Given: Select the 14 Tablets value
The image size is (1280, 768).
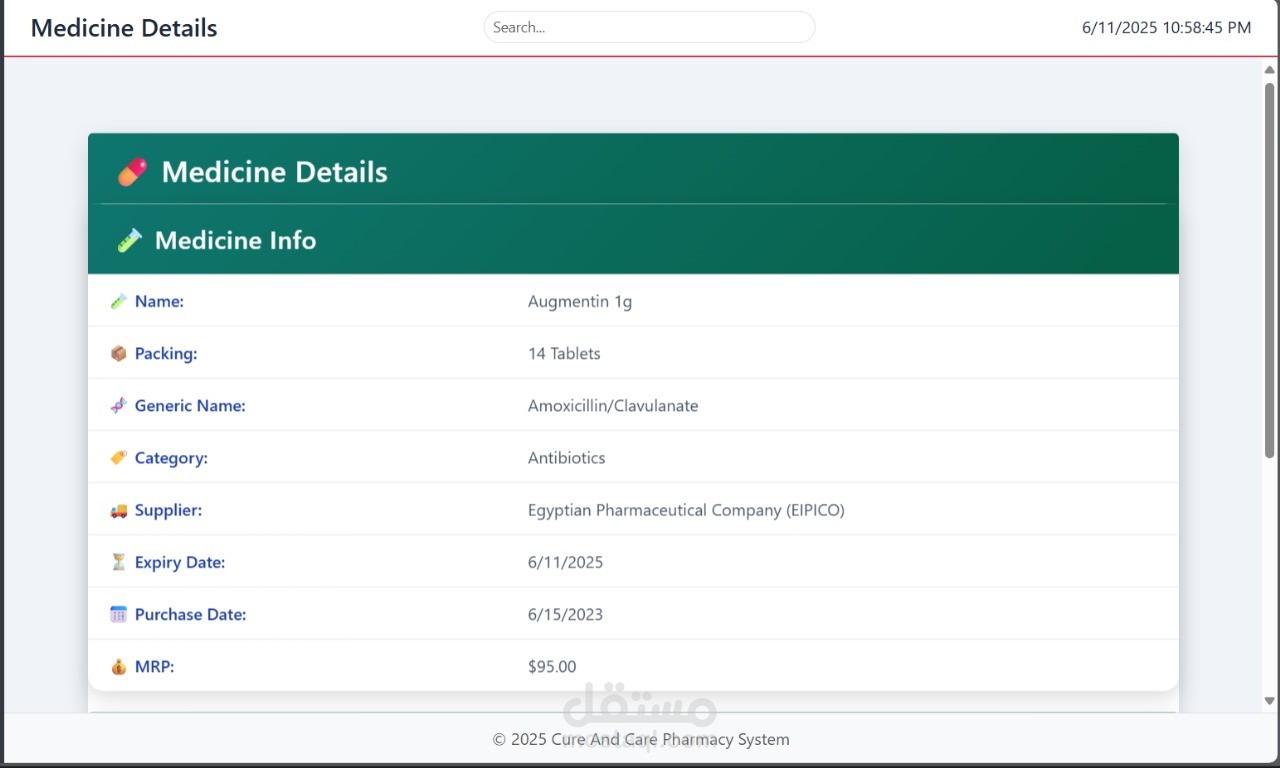Looking at the screenshot, I should [x=564, y=353].
